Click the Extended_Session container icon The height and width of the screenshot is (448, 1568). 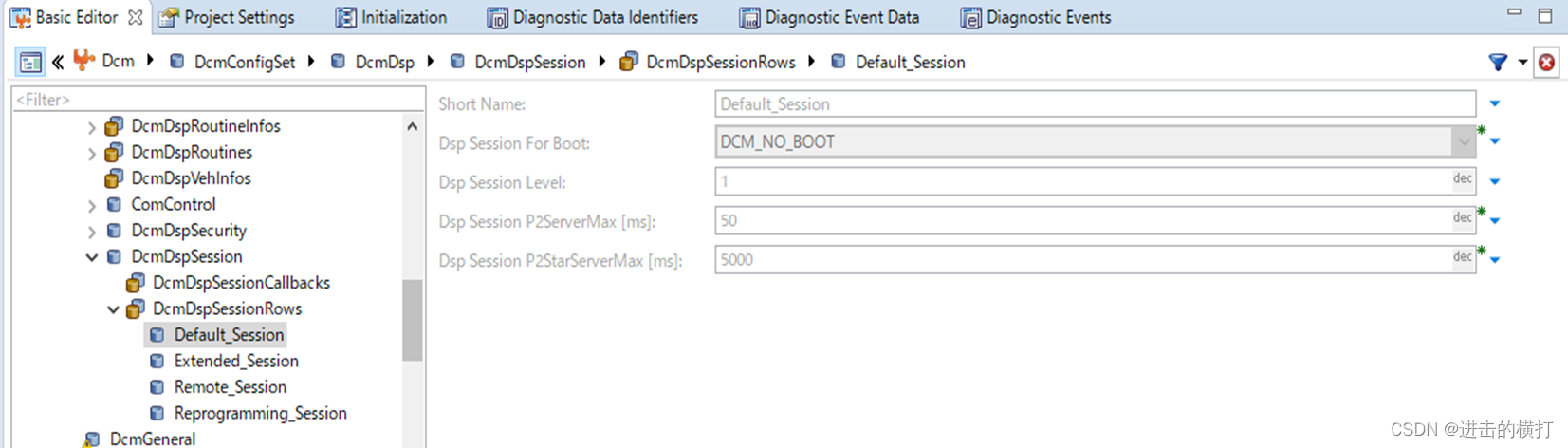(157, 361)
